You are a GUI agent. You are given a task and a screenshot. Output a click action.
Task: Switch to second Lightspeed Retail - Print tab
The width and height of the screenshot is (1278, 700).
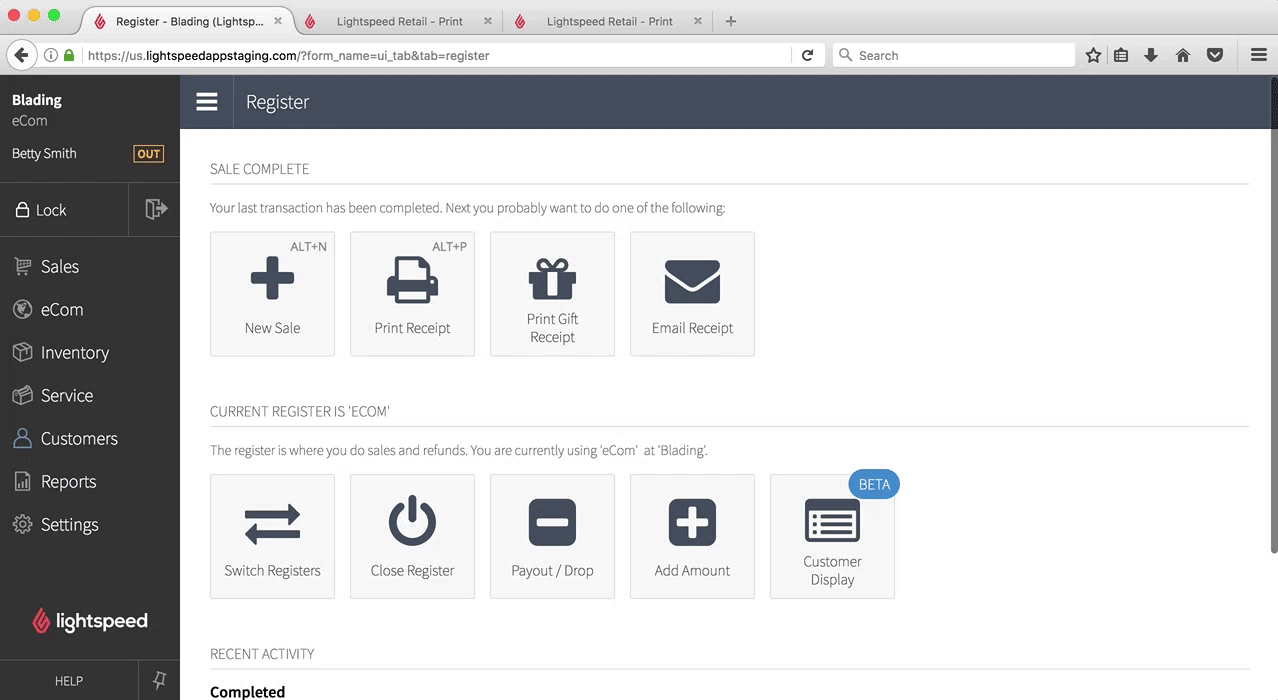pyautogui.click(x=610, y=21)
